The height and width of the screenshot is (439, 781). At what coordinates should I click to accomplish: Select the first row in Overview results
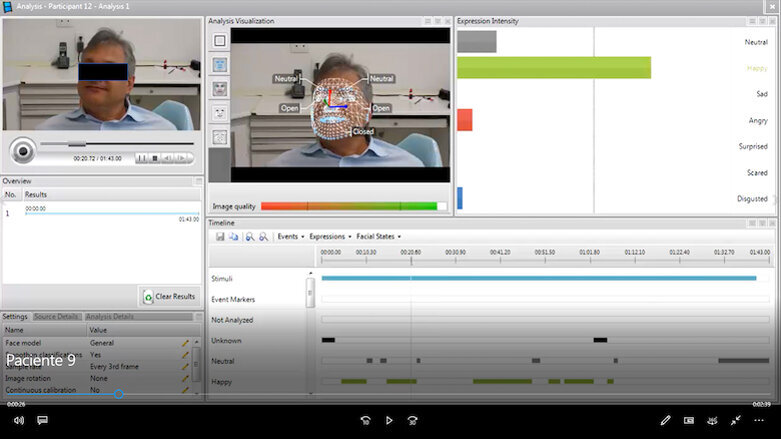point(100,213)
